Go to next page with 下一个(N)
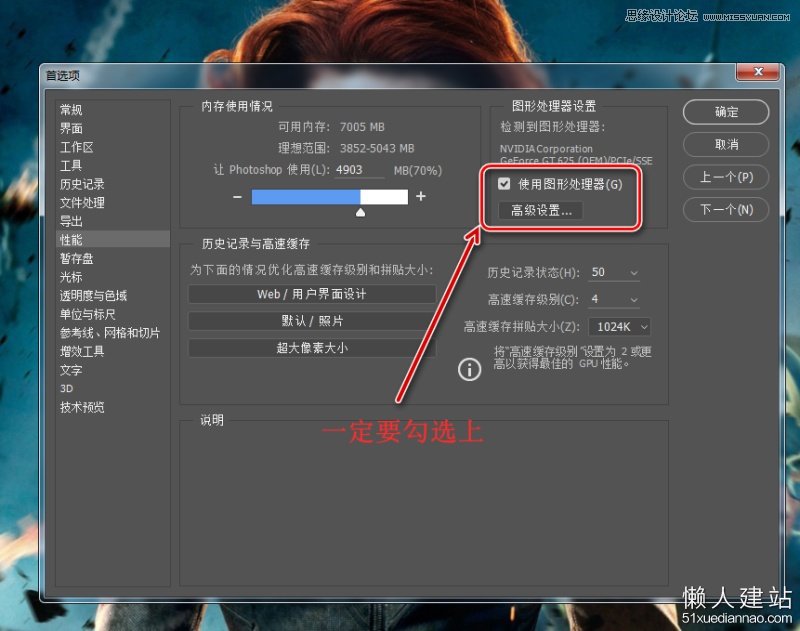Screen dimensions: 800x631 click(726, 210)
